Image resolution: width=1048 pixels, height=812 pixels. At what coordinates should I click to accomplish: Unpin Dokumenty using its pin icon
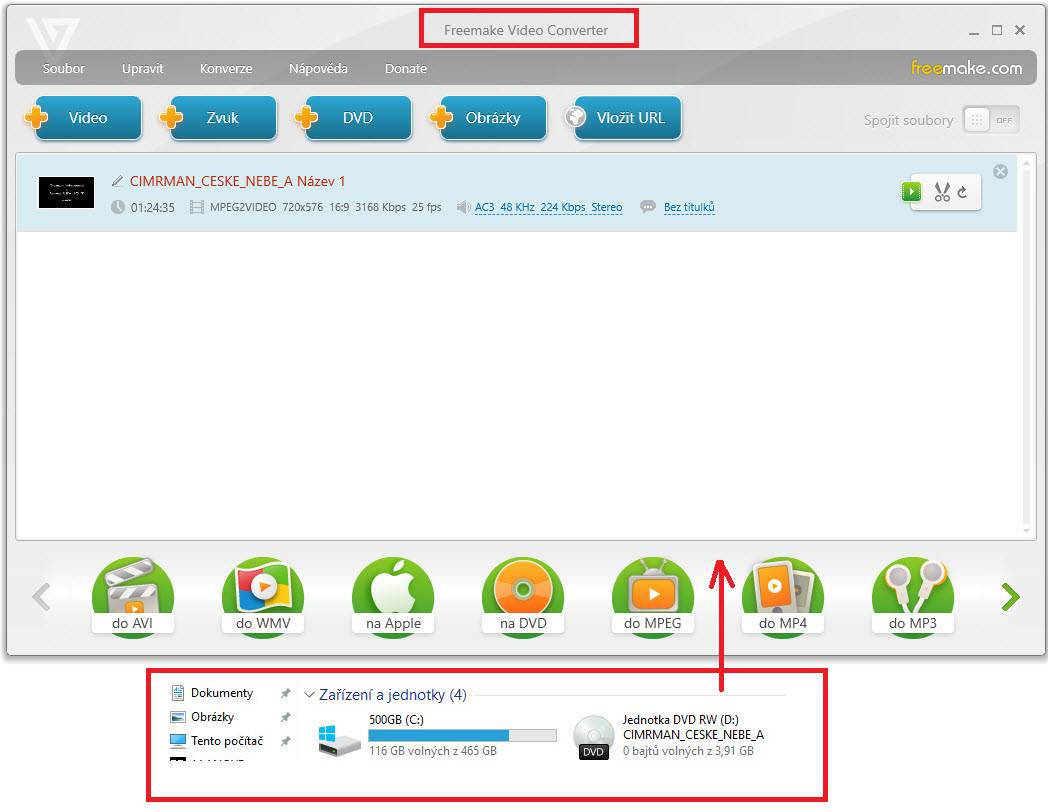285,694
